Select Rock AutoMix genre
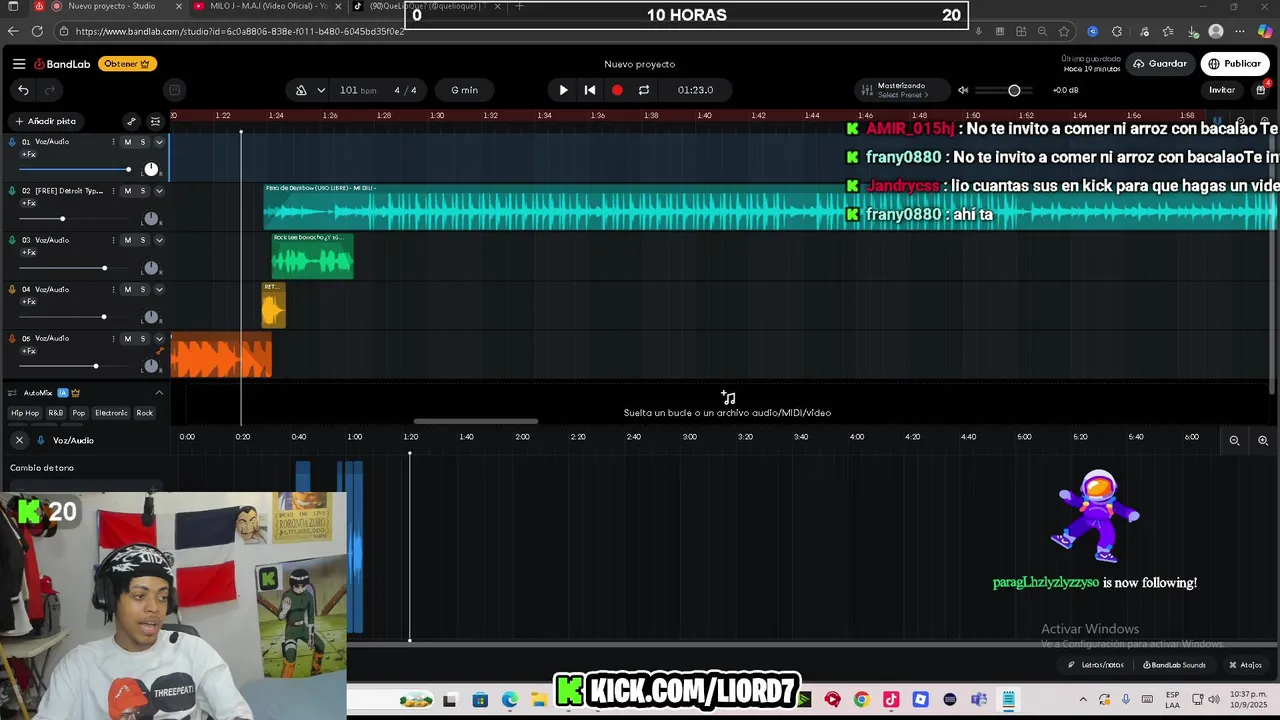1280x720 pixels. click(145, 413)
